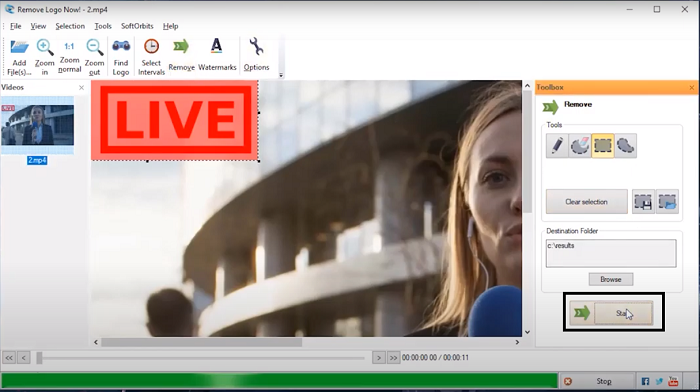Image resolution: width=700 pixels, height=392 pixels.
Task: Click the 00:00:00 00 / 00:00:11 time display
Action: click(435, 358)
